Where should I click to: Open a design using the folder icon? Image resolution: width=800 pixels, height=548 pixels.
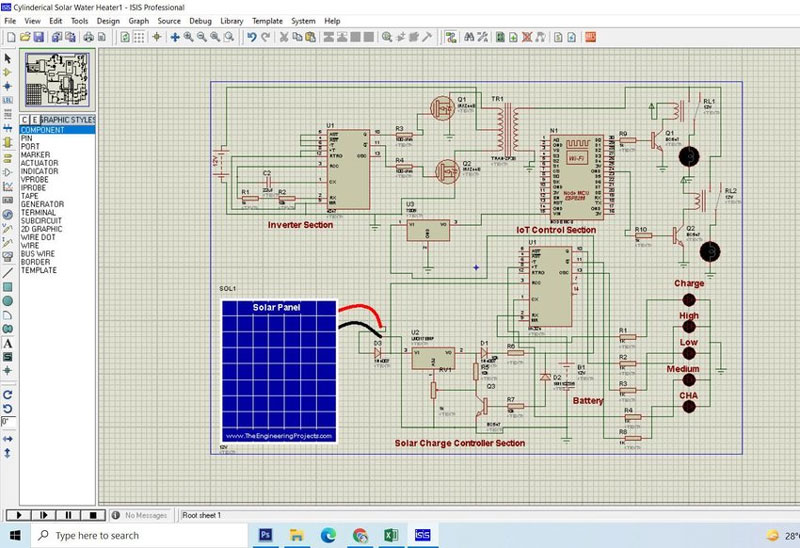(25, 37)
